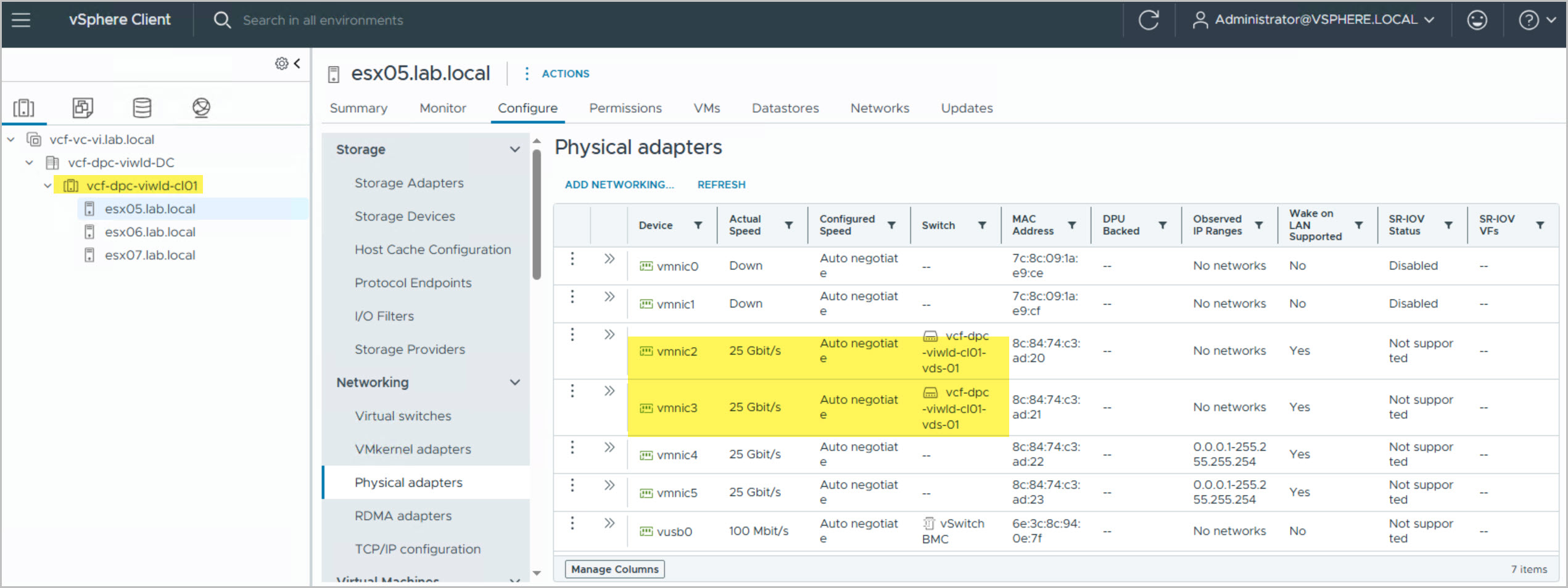Open the Monitor tab
Viewport: 1568px width, 588px height.
pyautogui.click(x=442, y=108)
